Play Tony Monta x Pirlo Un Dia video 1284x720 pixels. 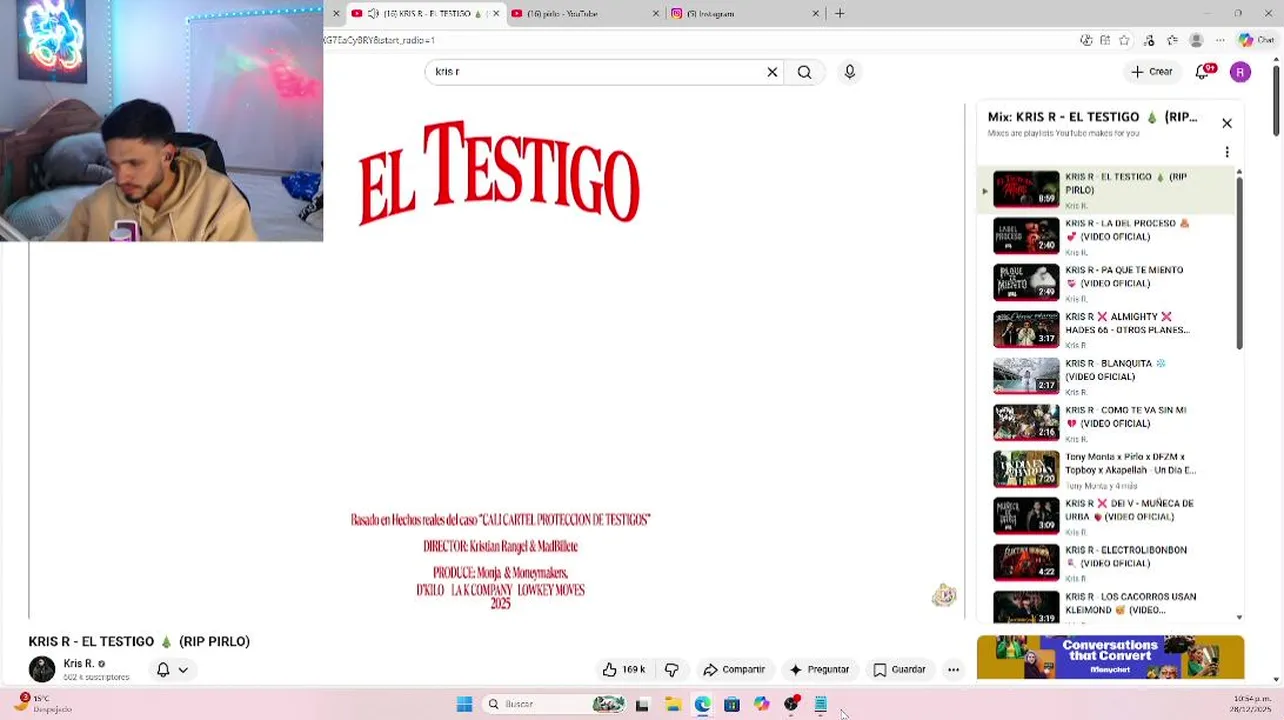(x=1108, y=470)
